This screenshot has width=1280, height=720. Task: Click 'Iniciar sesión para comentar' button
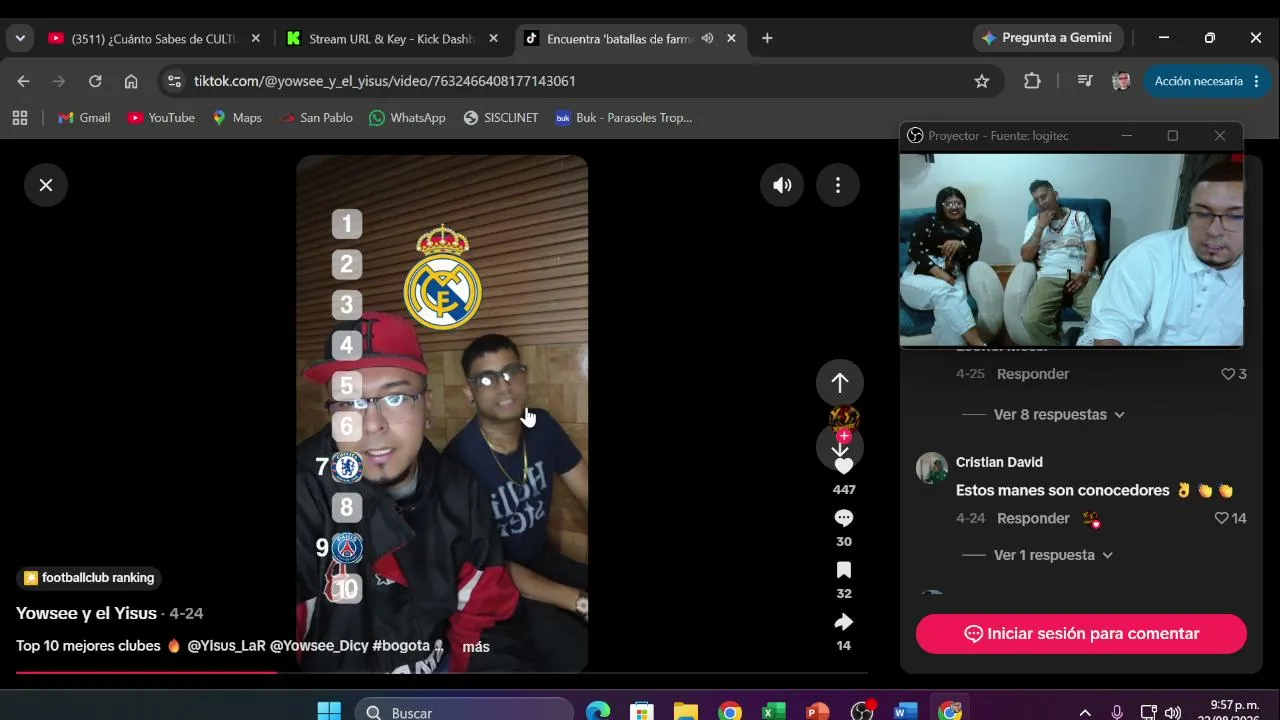pos(1081,634)
